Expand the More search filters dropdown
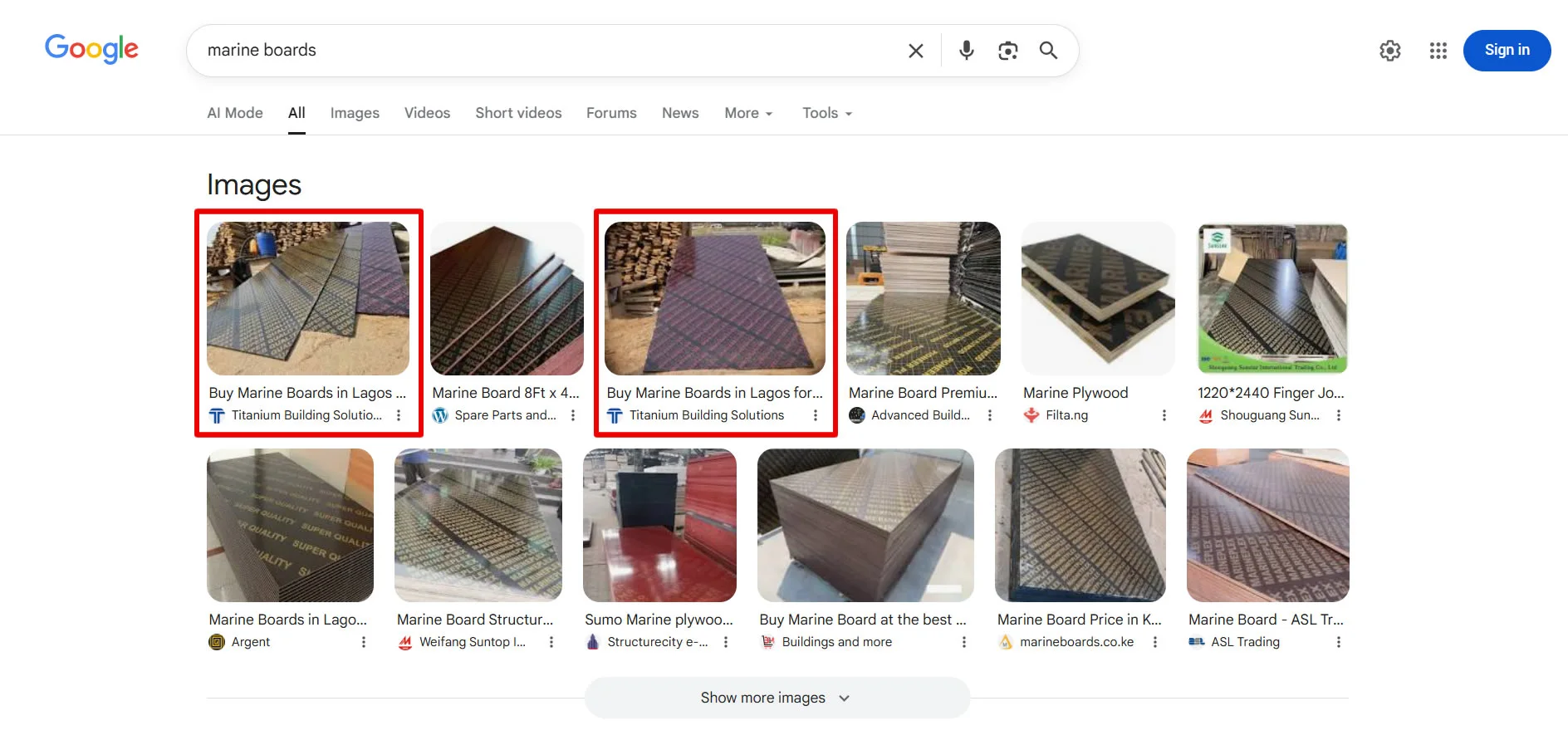 click(748, 113)
